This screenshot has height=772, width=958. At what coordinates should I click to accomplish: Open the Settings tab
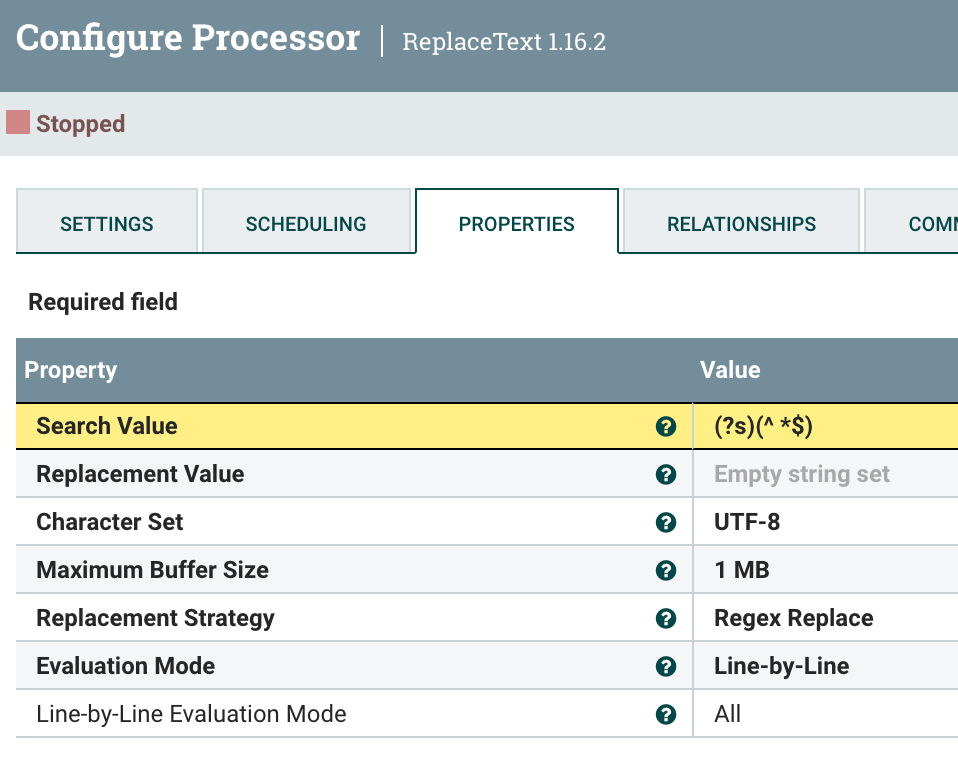(107, 221)
